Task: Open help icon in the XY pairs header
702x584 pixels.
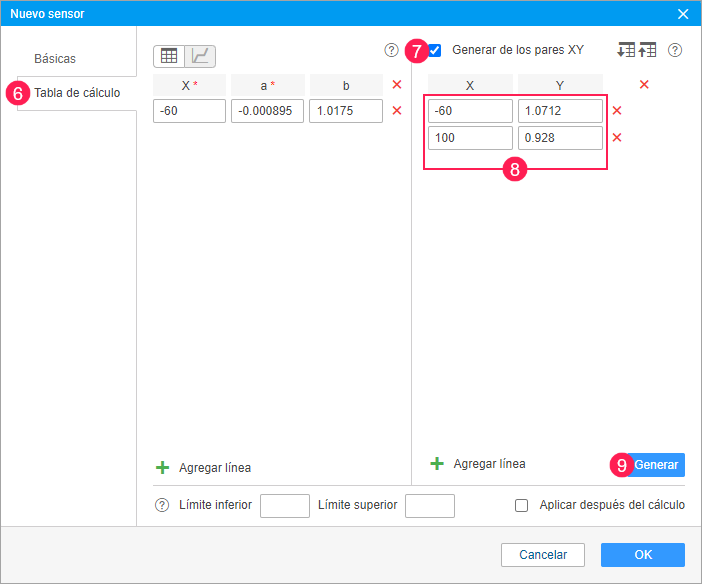Action: tap(675, 50)
